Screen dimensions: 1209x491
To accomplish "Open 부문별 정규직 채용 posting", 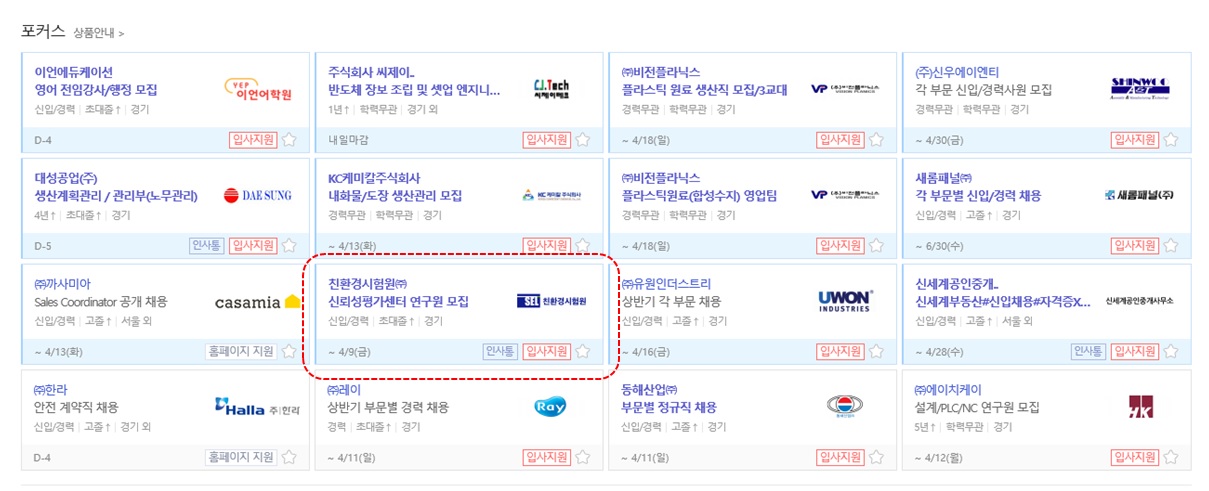I will (x=669, y=408).
